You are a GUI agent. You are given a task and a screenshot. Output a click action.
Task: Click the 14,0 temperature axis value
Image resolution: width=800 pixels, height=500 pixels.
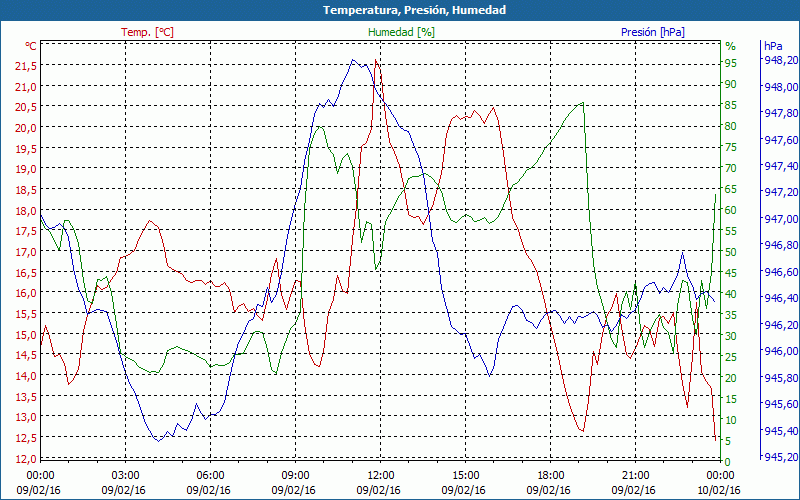27,376
